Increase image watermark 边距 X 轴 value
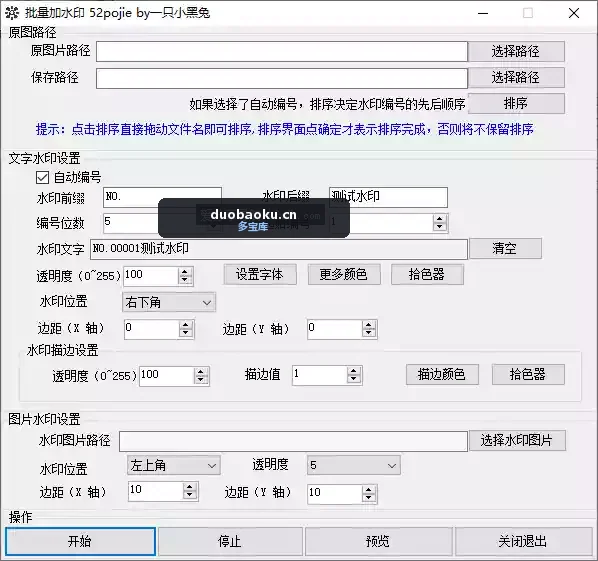The height and width of the screenshot is (561, 598). point(190,487)
